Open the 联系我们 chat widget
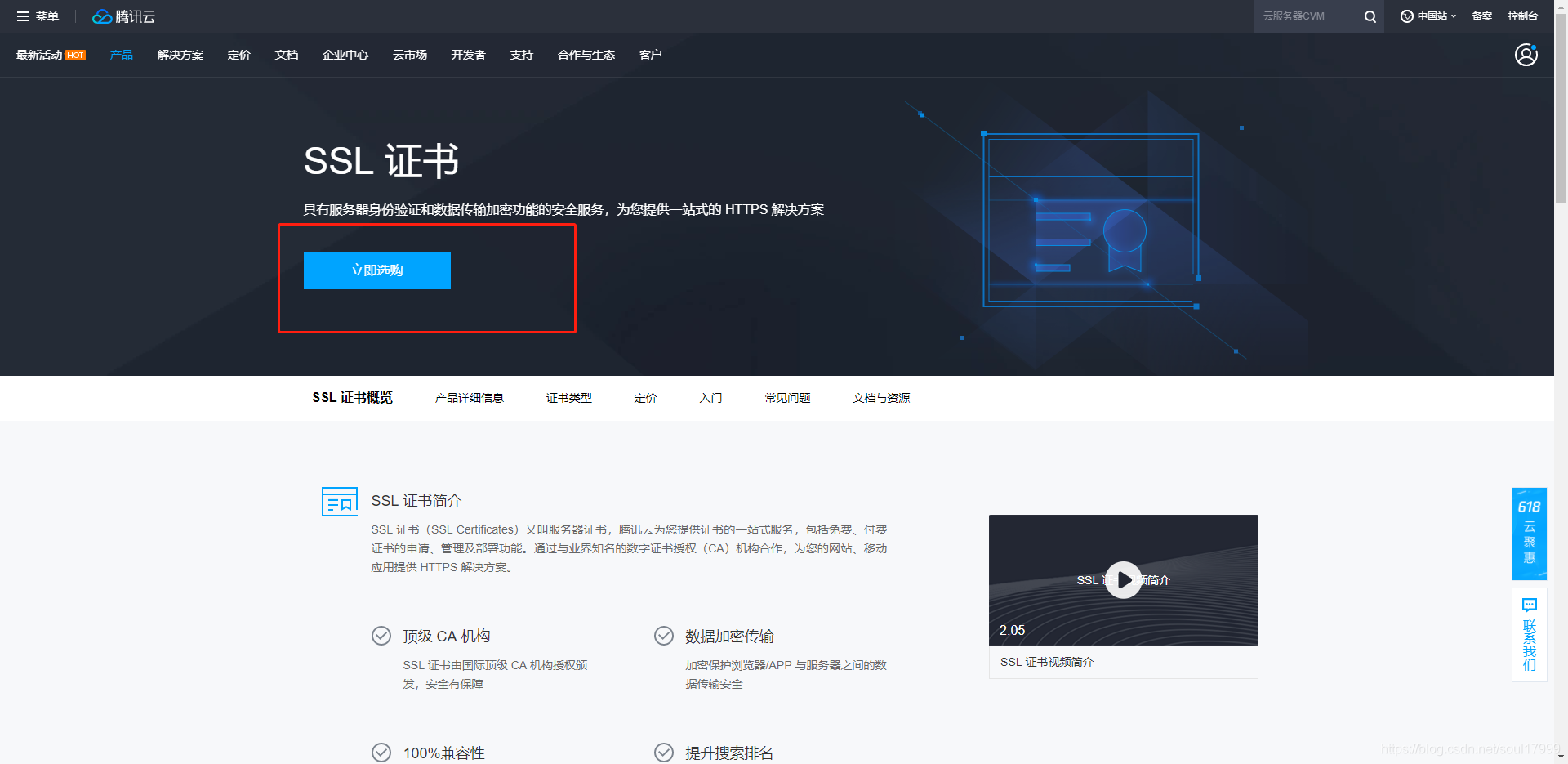This screenshot has height=764, width=1568. pyautogui.click(x=1529, y=634)
